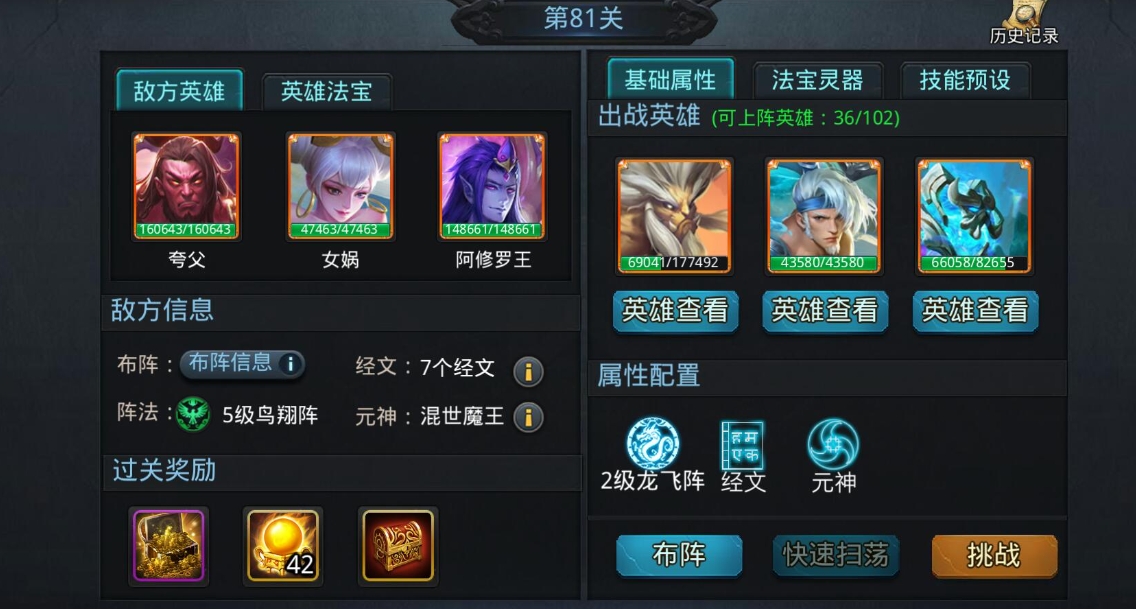The width and height of the screenshot is (1136, 609).
Task: Click the 快速扫荡 button
Action: click(x=835, y=555)
